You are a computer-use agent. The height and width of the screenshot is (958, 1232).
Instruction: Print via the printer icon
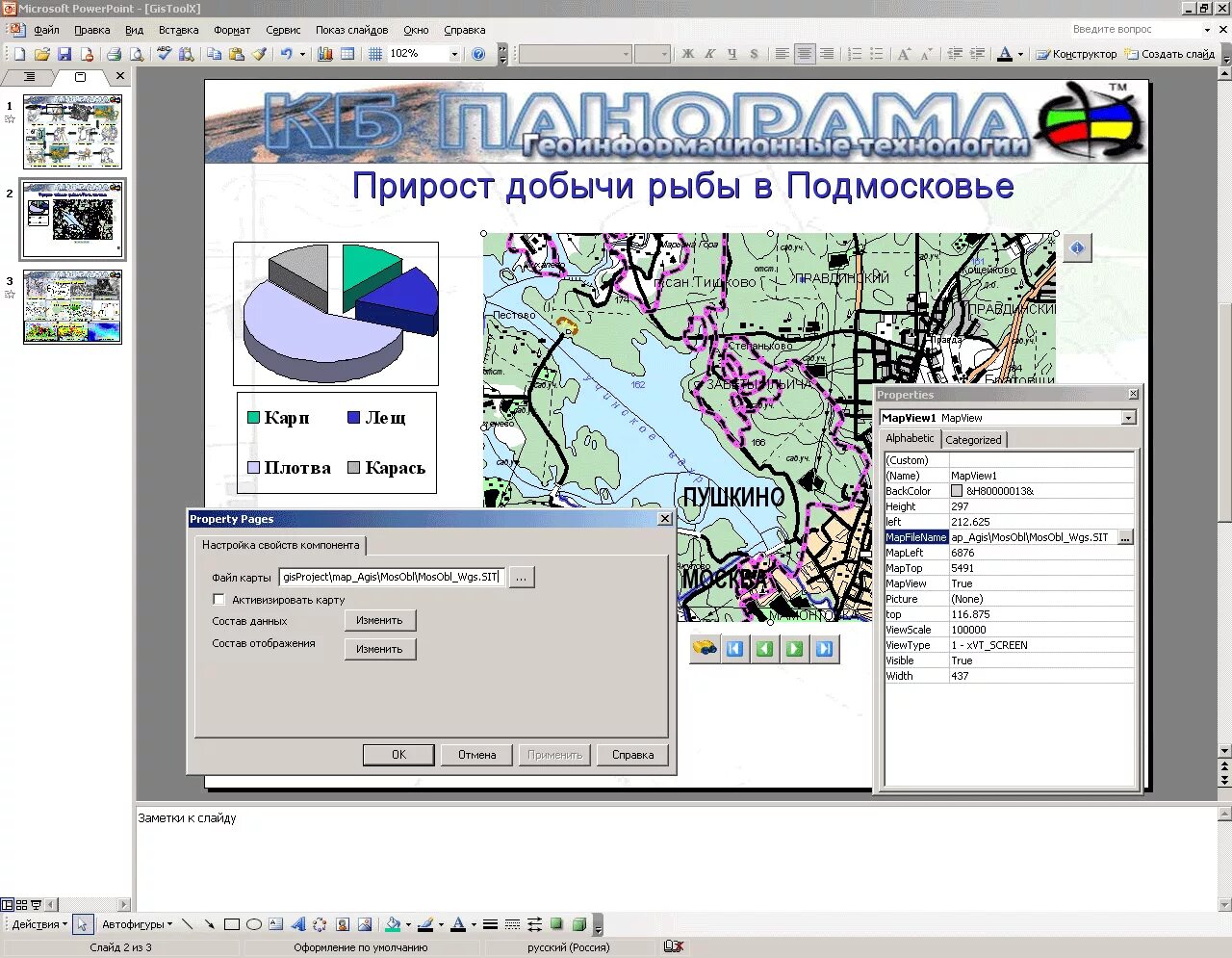tap(114, 55)
